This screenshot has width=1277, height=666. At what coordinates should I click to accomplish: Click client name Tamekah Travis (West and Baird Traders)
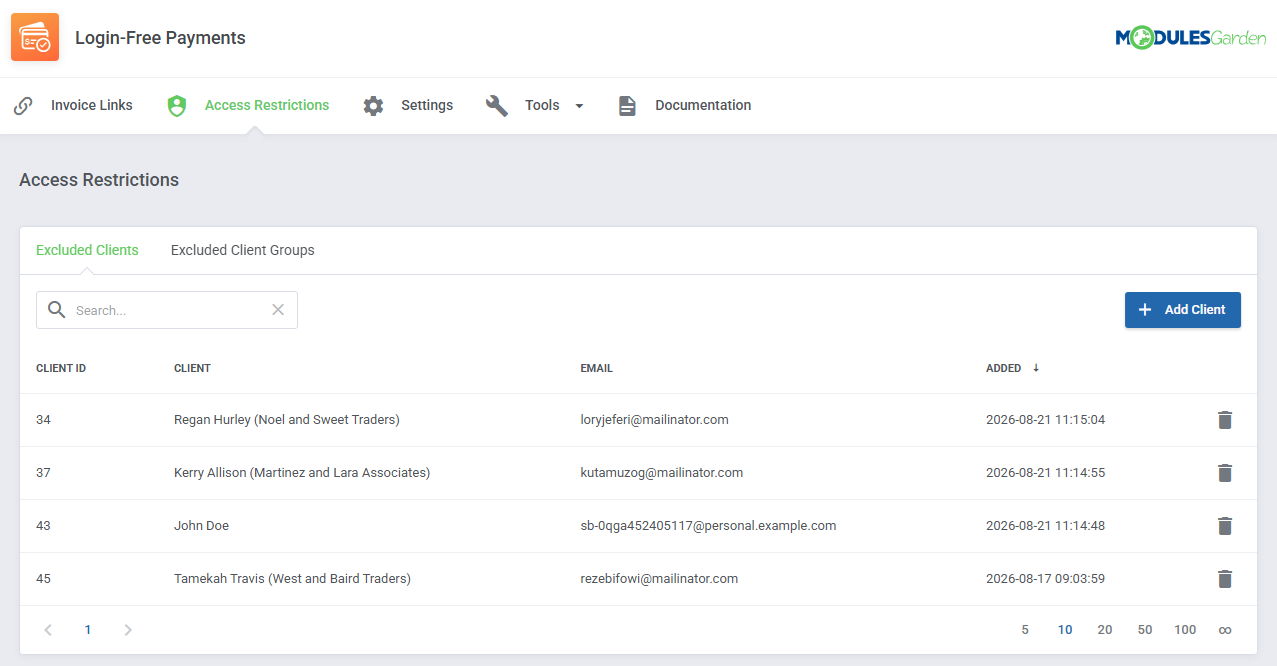pyautogui.click(x=292, y=579)
